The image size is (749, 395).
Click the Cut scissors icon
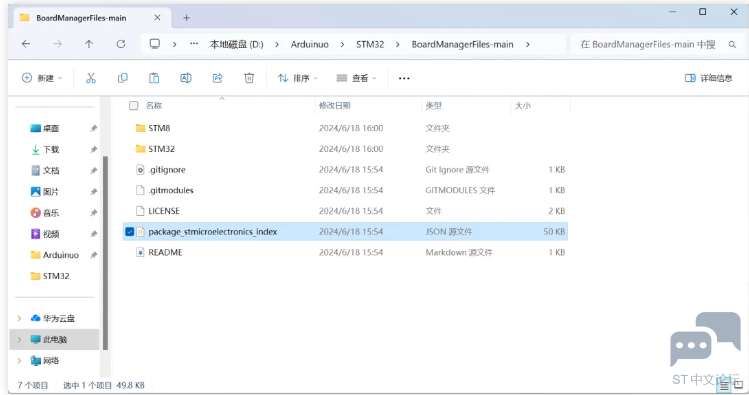pyautogui.click(x=91, y=78)
